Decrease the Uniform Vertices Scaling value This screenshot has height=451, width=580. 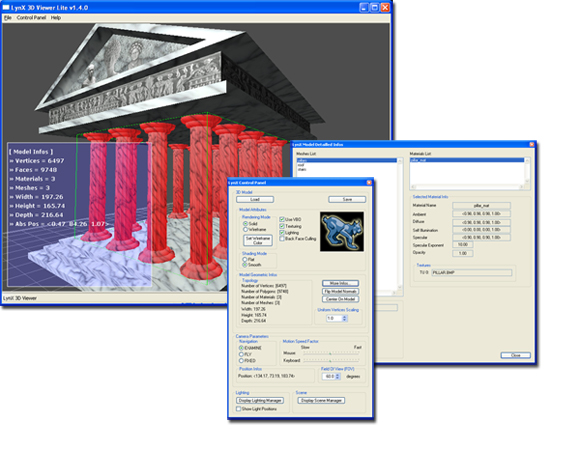tap(345, 320)
